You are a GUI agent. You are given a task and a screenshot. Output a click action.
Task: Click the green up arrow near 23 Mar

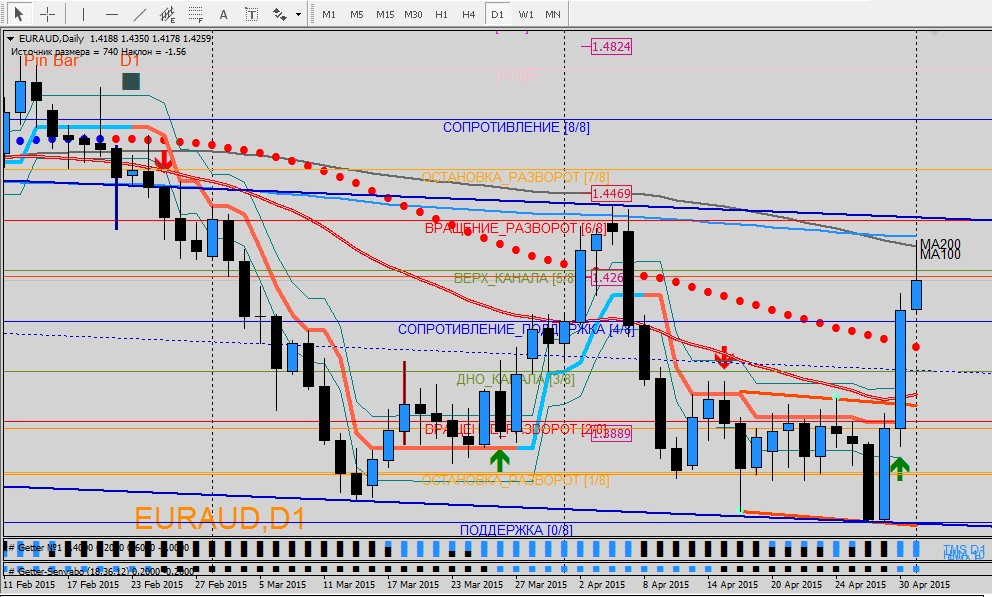tap(500, 460)
